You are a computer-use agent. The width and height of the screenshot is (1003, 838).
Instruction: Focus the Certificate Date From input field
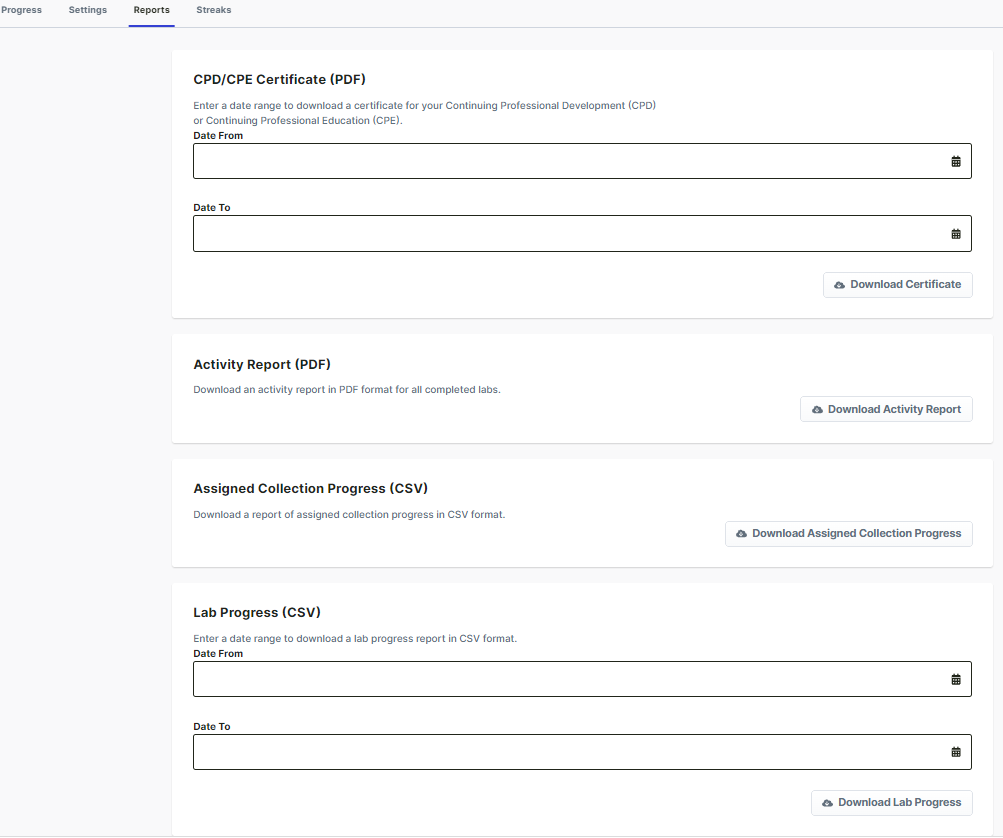point(560,161)
